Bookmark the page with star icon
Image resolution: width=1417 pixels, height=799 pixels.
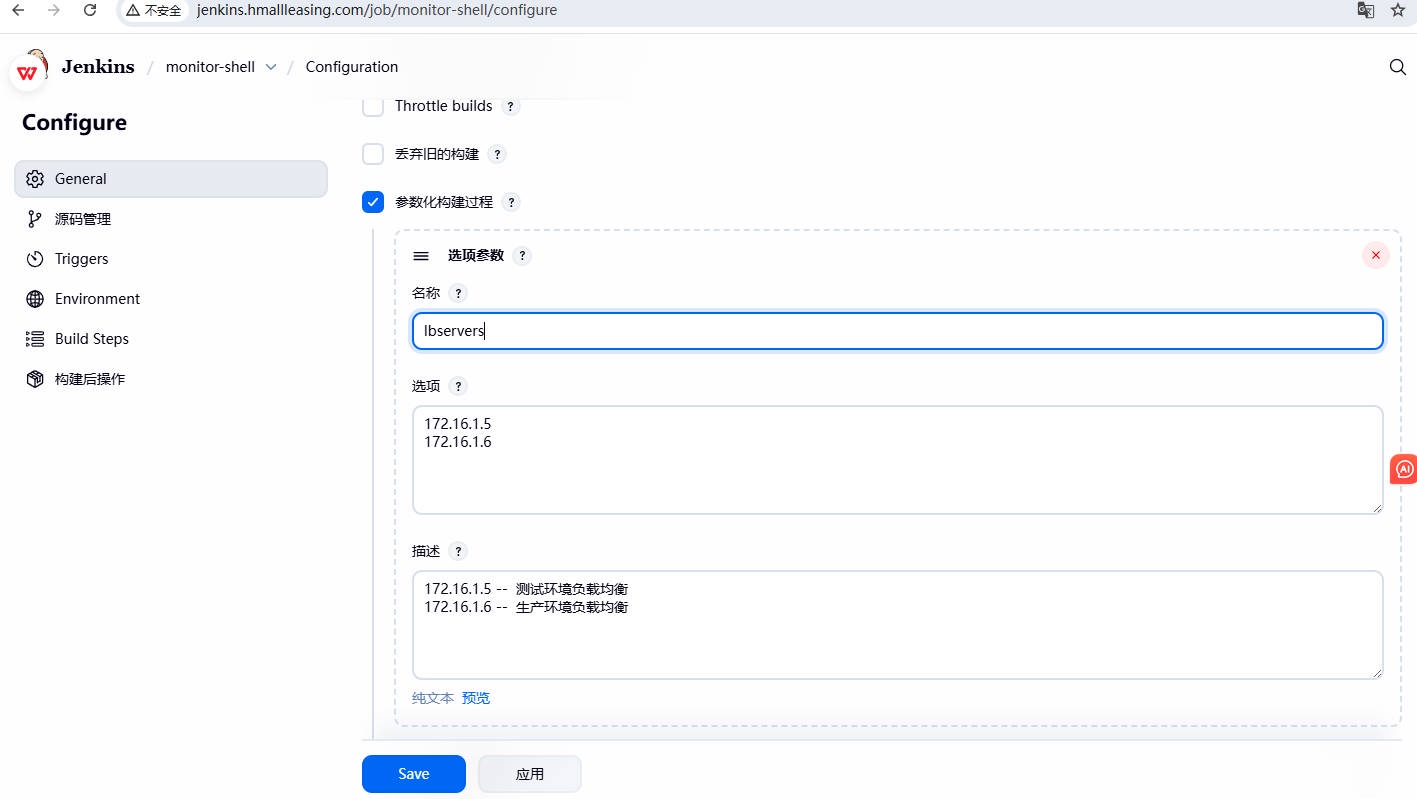1398,10
